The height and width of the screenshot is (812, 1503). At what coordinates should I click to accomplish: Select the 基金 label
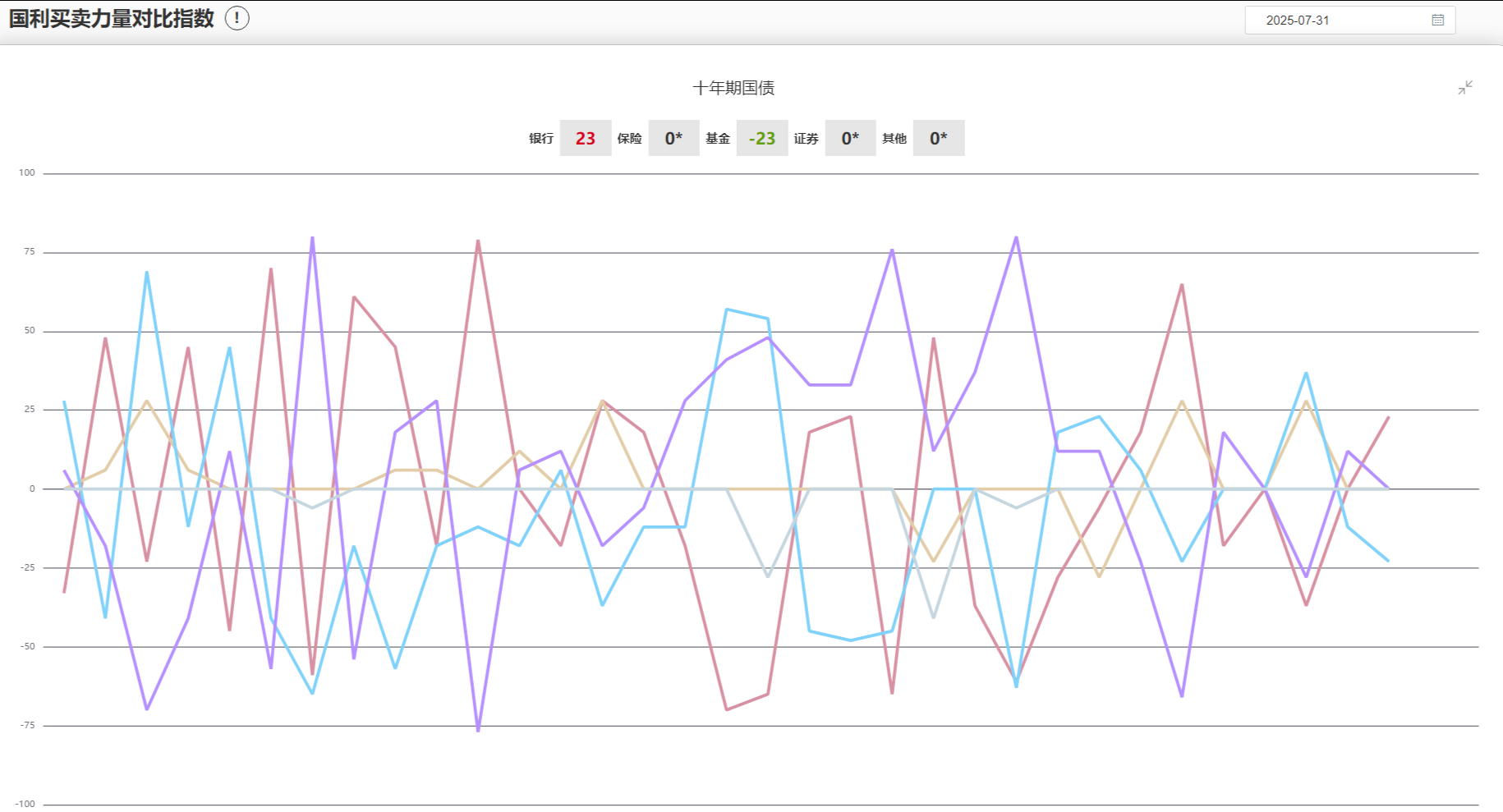(x=718, y=138)
